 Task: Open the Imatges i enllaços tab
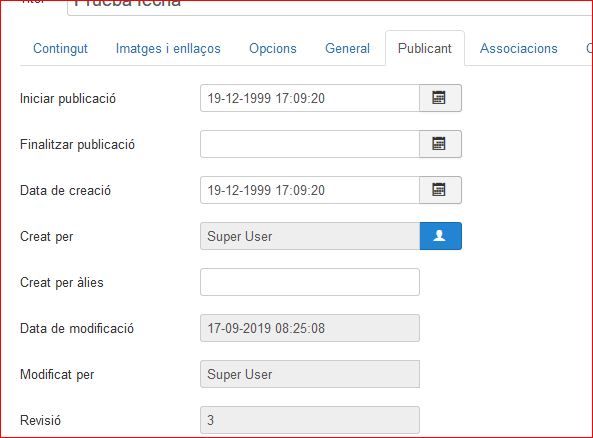168,48
